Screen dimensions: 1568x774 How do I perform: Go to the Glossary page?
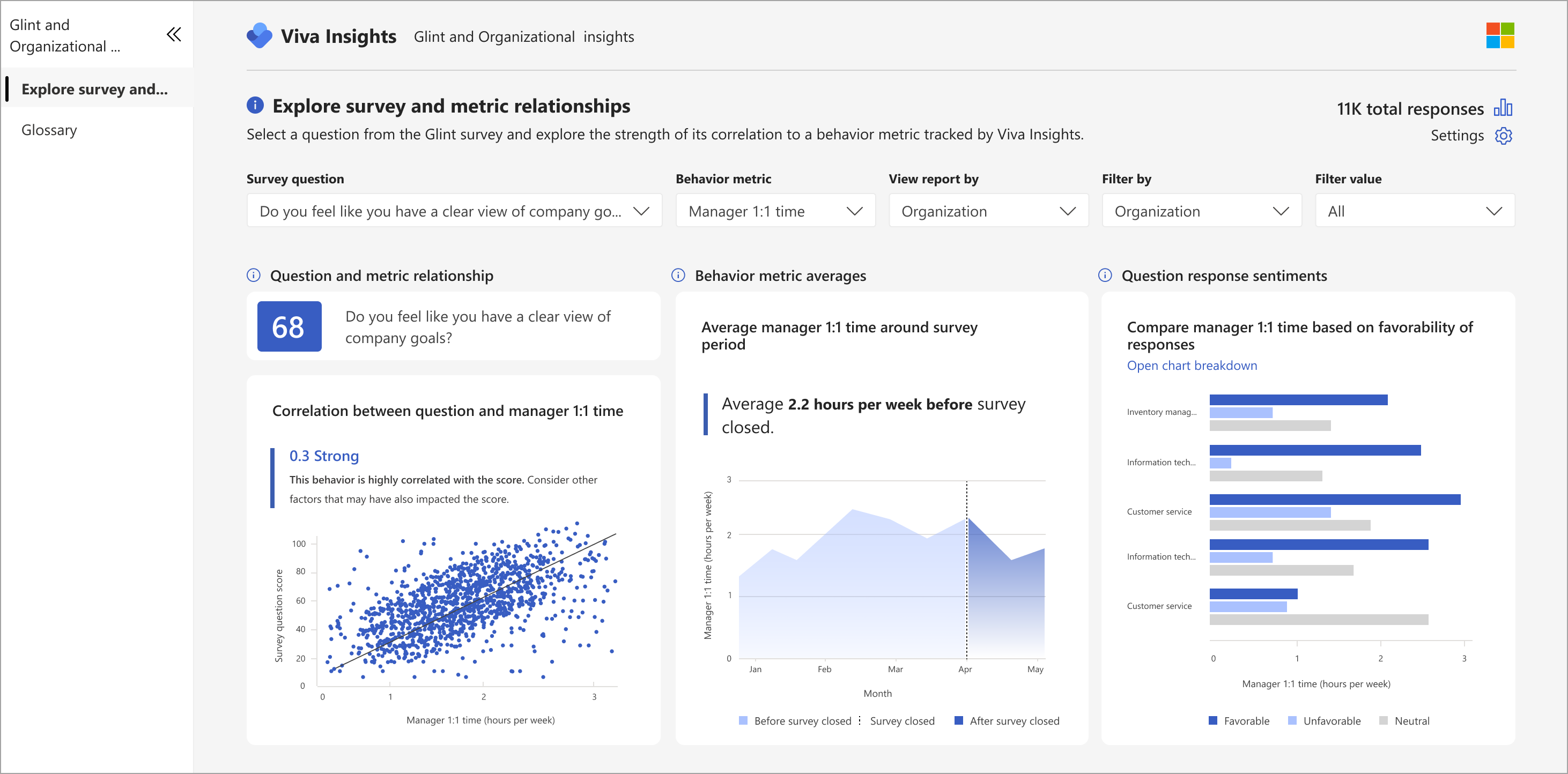(49, 130)
